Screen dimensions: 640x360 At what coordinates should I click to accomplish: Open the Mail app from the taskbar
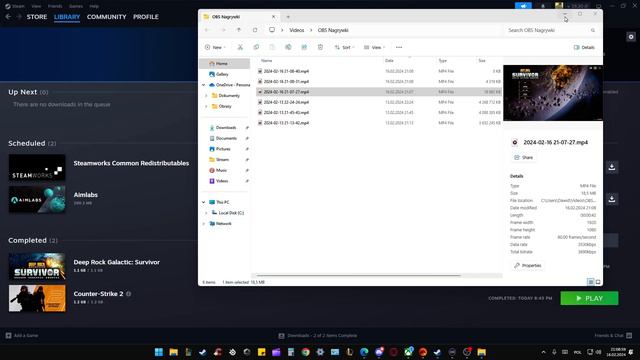335,352
